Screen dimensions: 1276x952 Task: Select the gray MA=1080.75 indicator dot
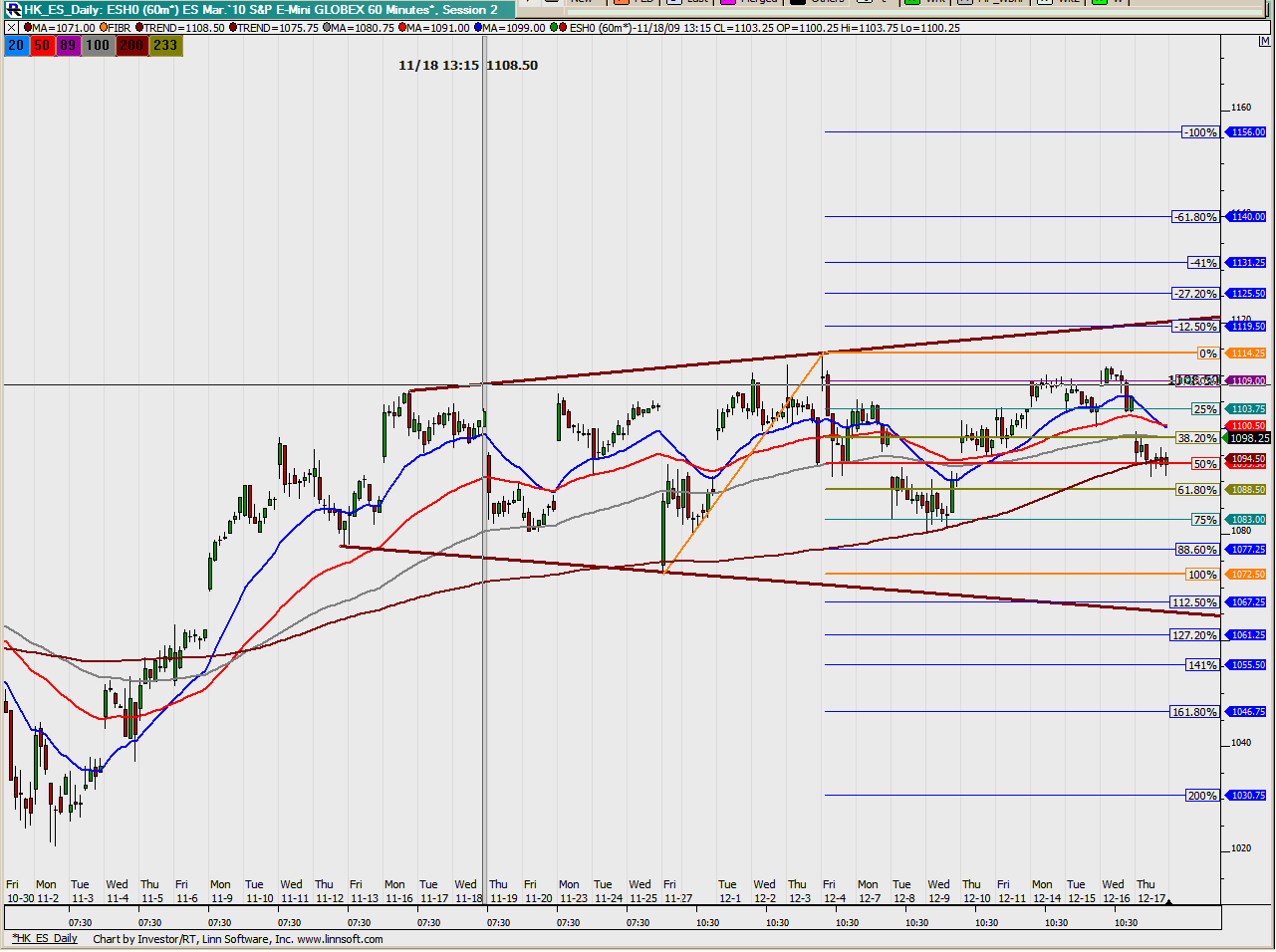[x=328, y=28]
